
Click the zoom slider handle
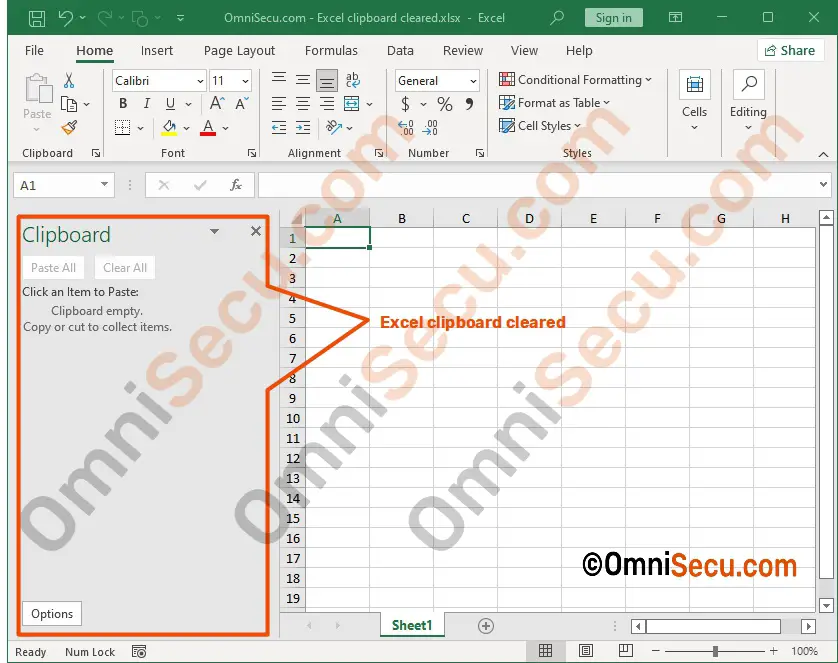pyautogui.click(x=715, y=651)
